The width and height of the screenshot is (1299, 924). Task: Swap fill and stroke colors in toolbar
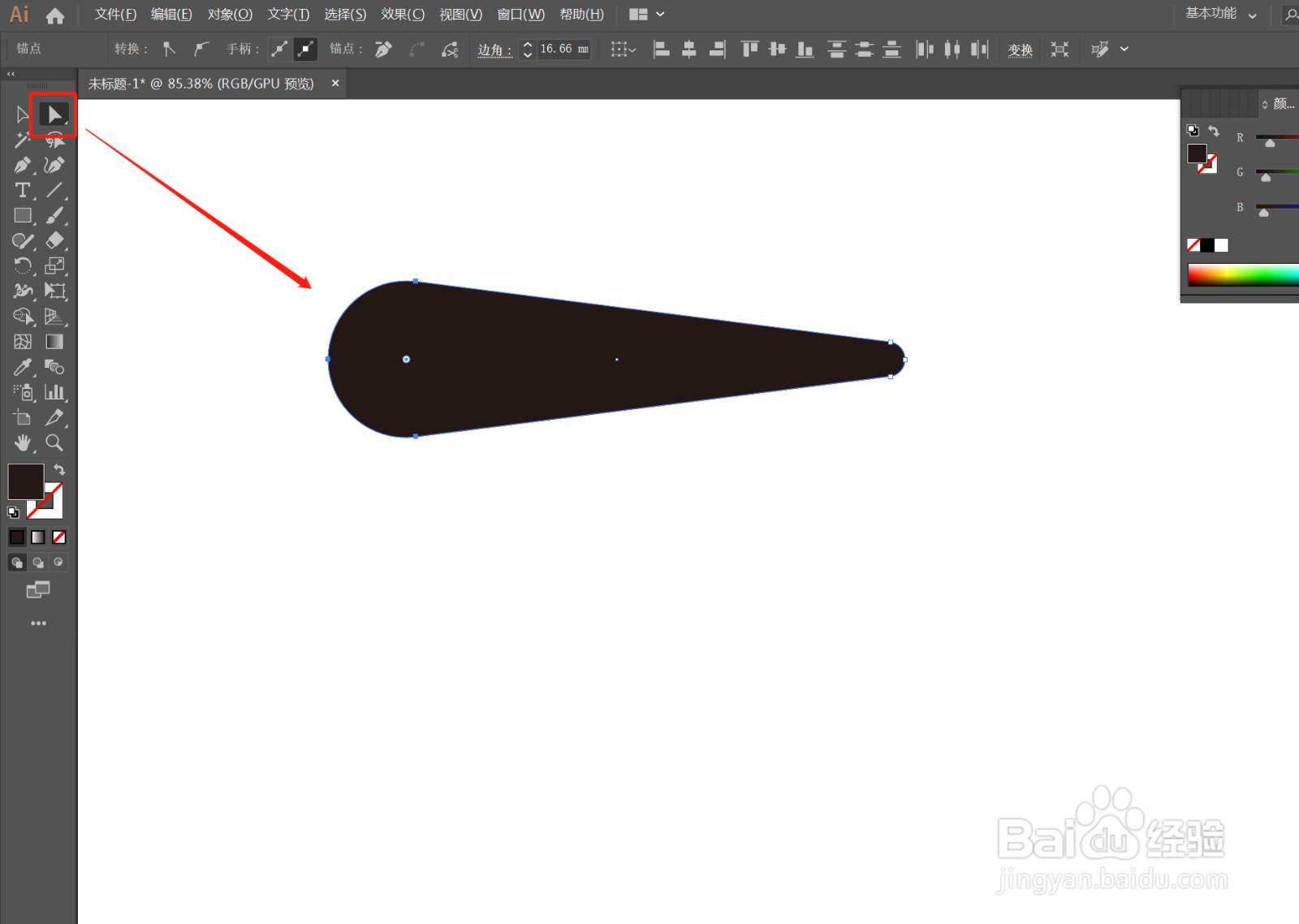[x=59, y=469]
